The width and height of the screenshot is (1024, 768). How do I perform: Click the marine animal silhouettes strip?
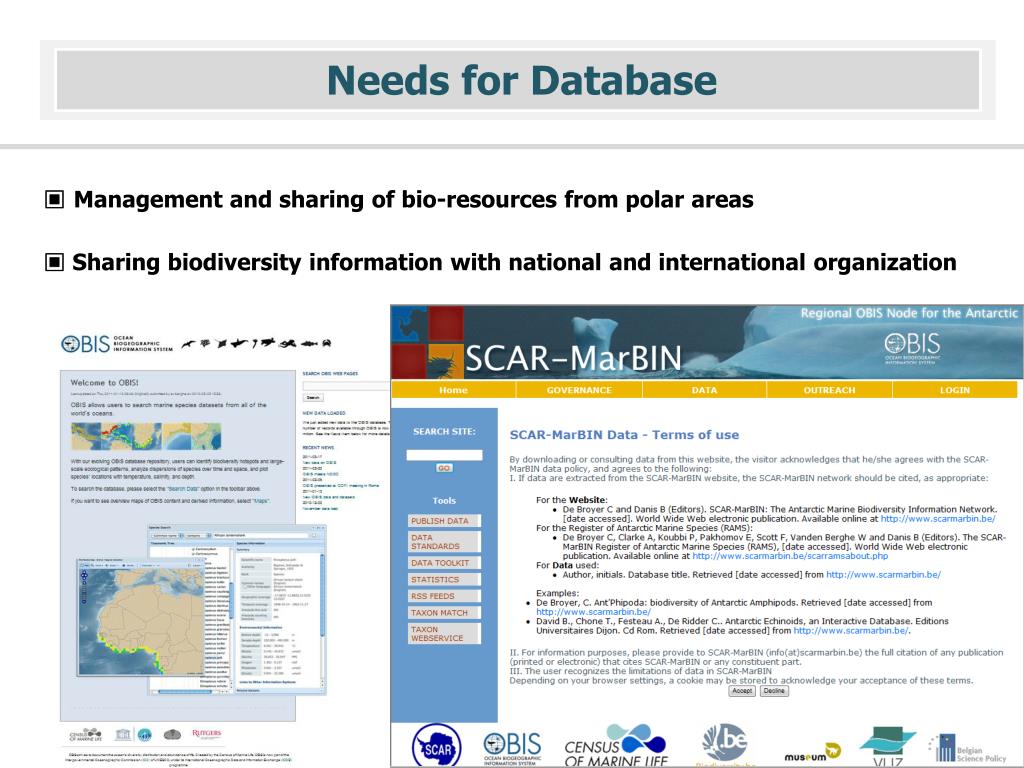257,343
